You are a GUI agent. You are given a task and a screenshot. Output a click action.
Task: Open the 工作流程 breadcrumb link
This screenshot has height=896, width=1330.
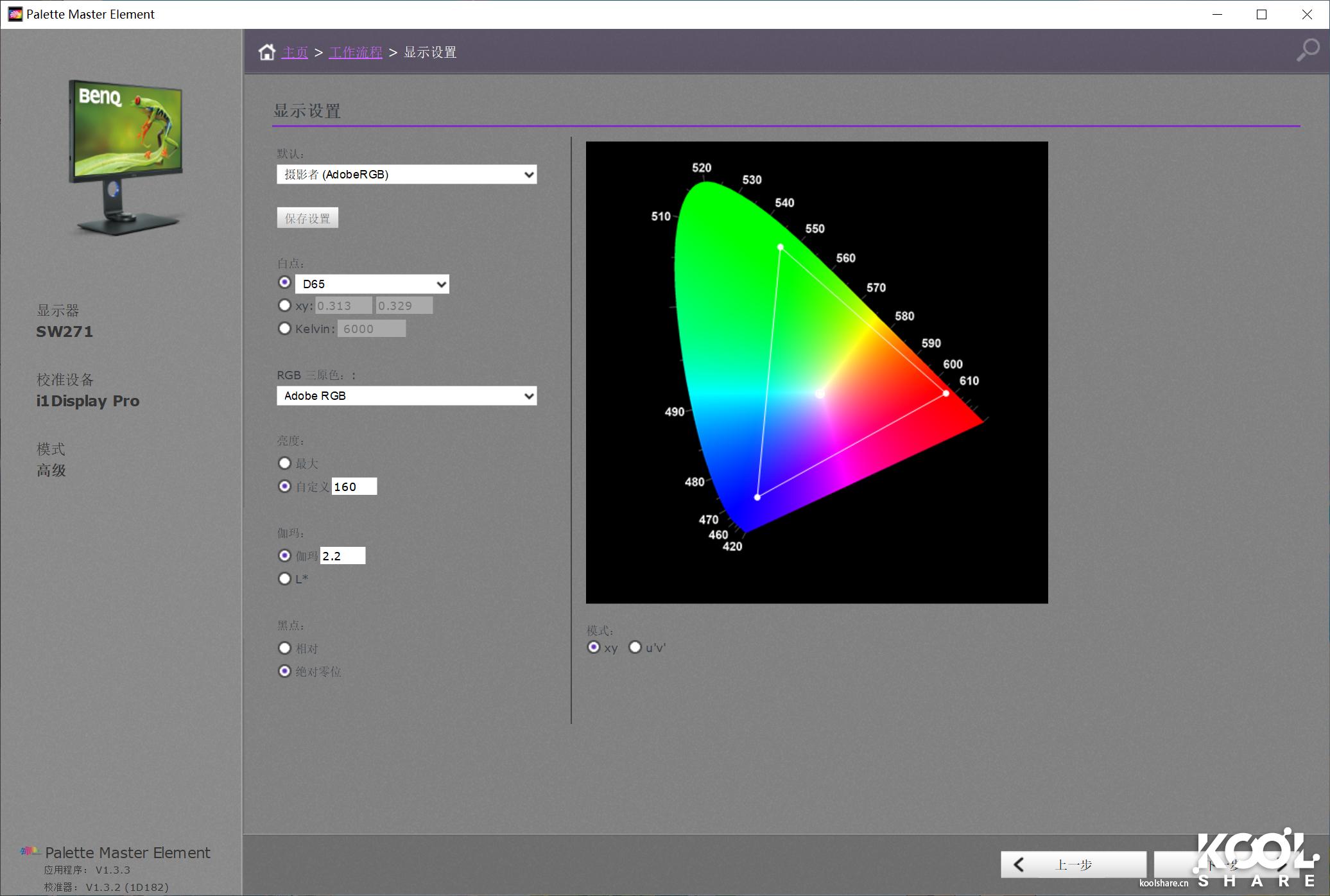[356, 53]
